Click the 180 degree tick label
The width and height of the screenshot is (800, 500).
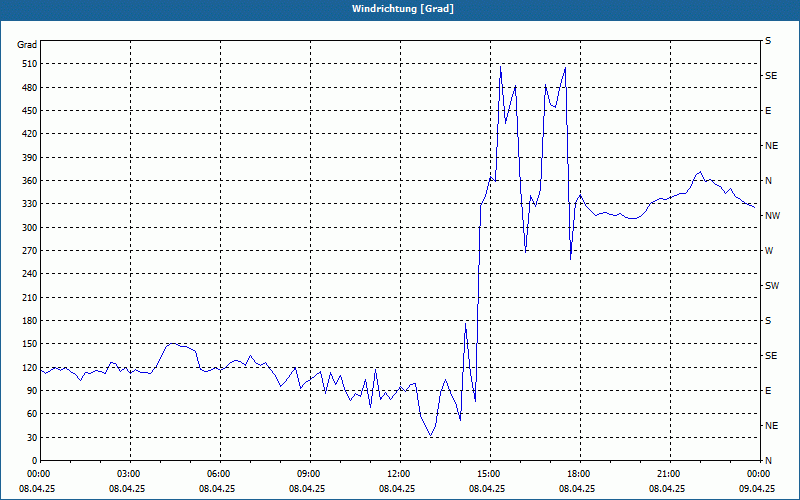click(29, 320)
